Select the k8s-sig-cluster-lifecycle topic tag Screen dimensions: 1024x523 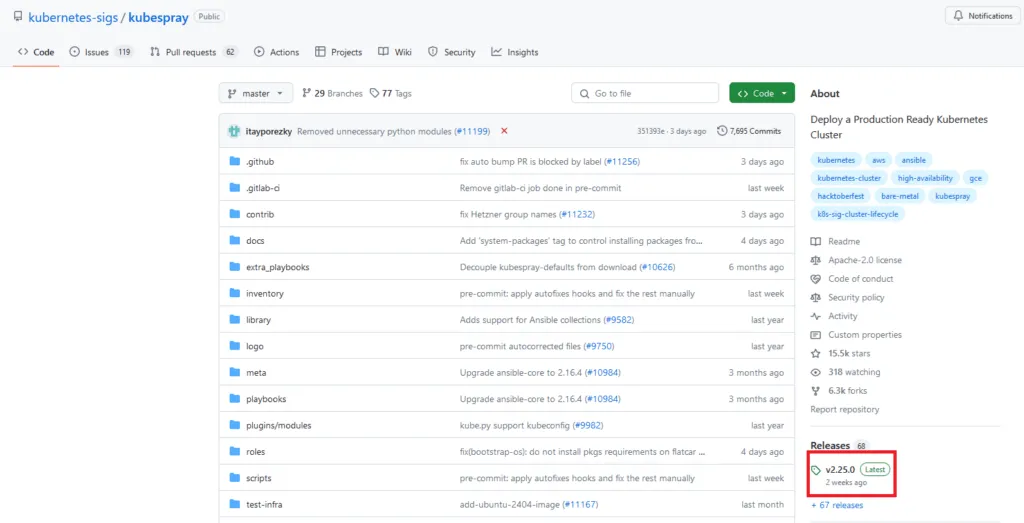[x=857, y=214]
